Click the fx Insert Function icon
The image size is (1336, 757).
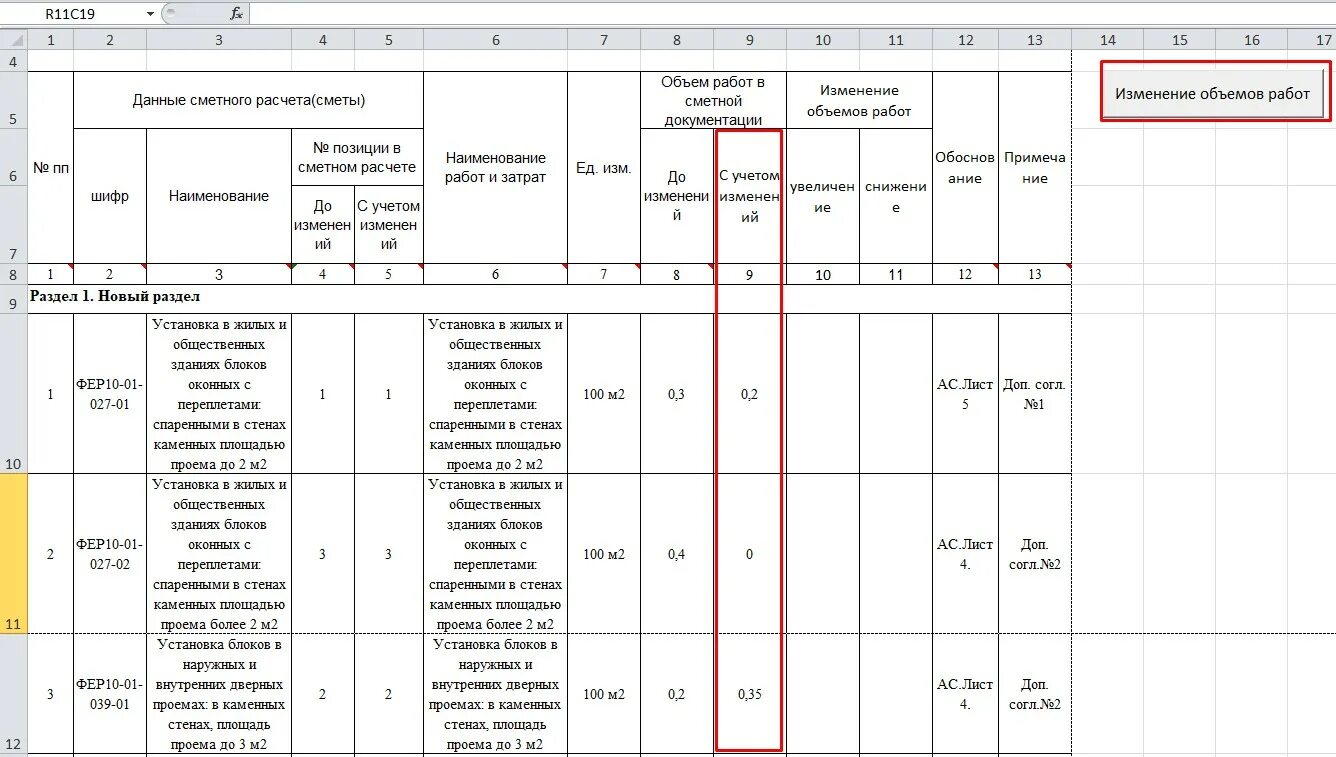(x=236, y=13)
